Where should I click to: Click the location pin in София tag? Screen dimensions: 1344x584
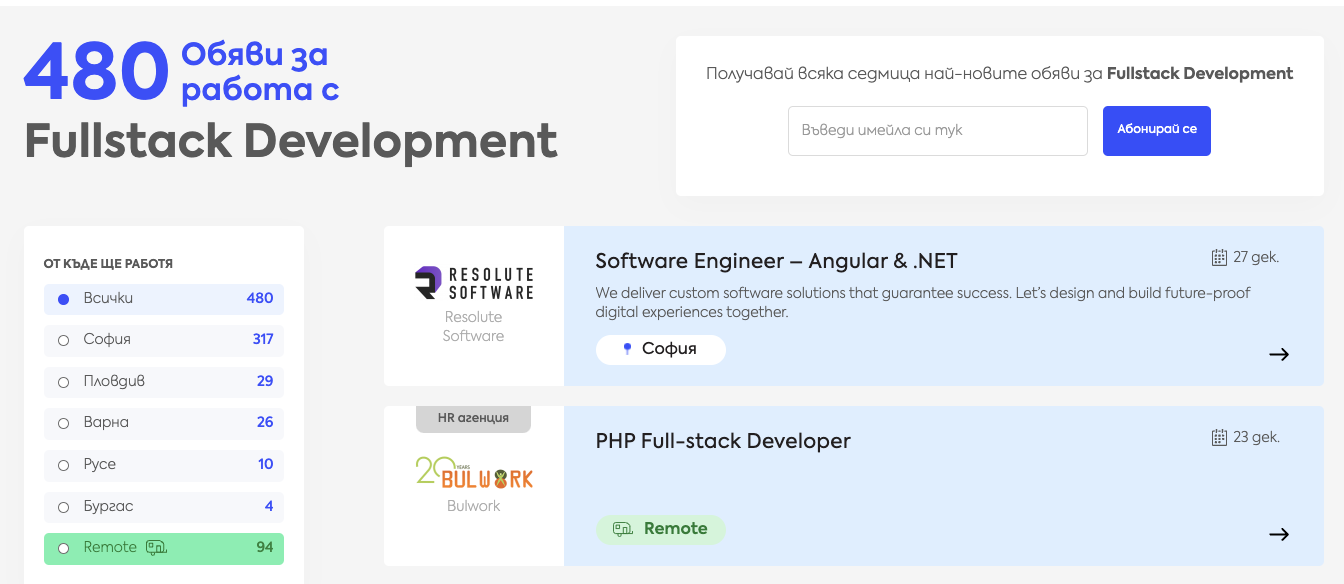click(627, 349)
